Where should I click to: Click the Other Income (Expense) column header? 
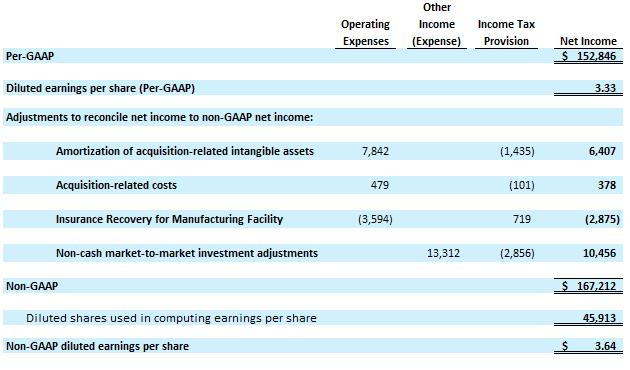click(x=437, y=24)
